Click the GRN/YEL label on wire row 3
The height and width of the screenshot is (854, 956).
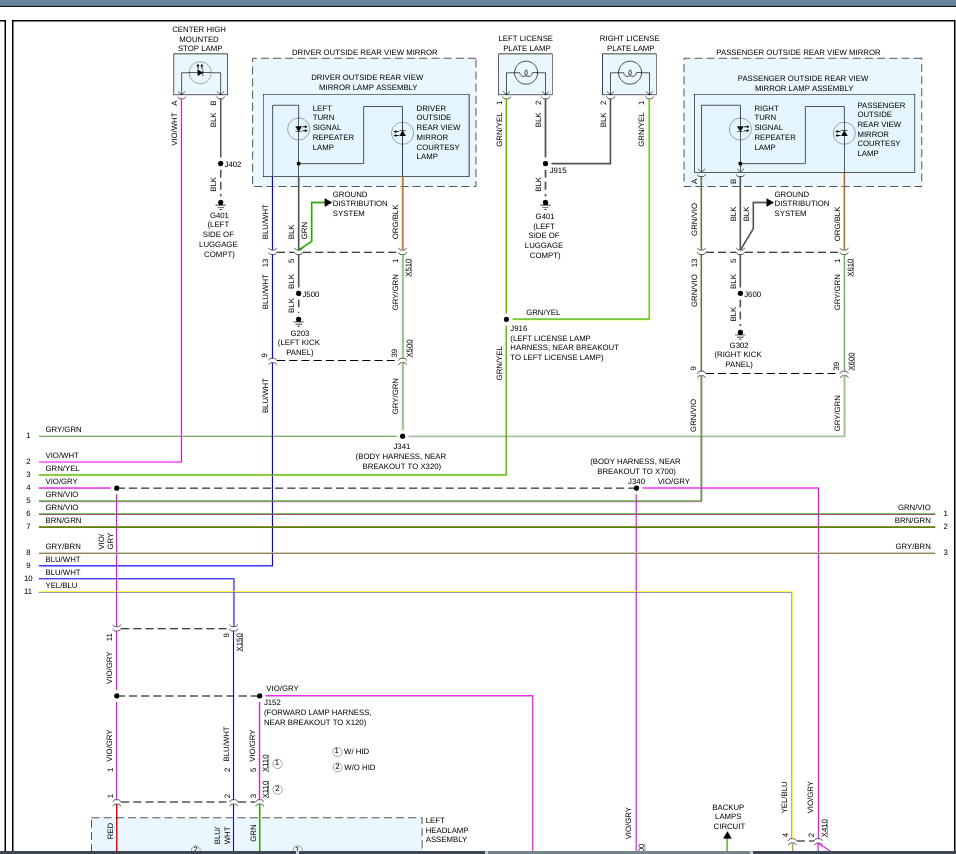(x=62, y=468)
